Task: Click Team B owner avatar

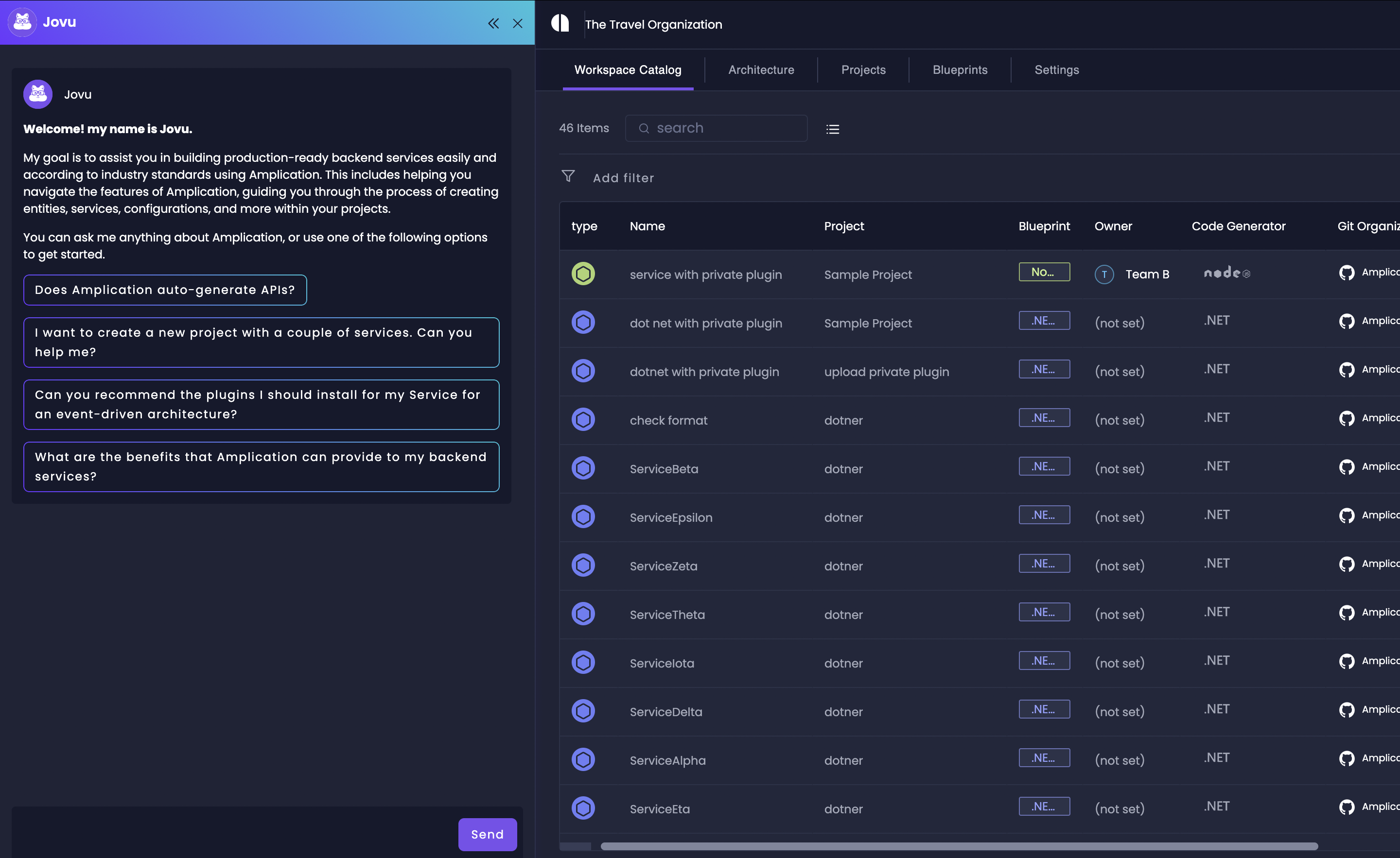Action: point(1104,275)
